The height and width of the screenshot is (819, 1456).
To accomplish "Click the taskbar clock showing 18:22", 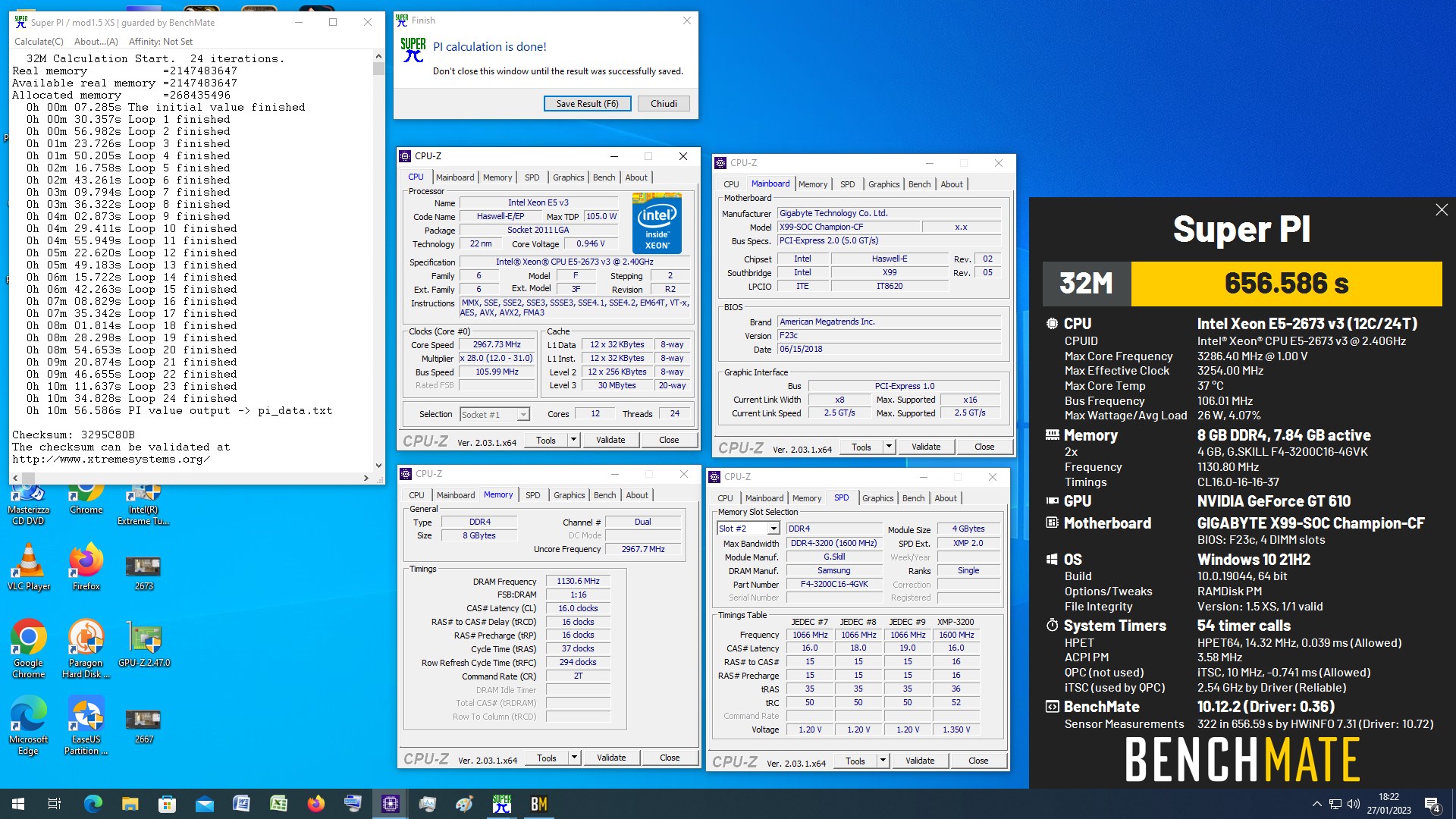I will point(1389,804).
